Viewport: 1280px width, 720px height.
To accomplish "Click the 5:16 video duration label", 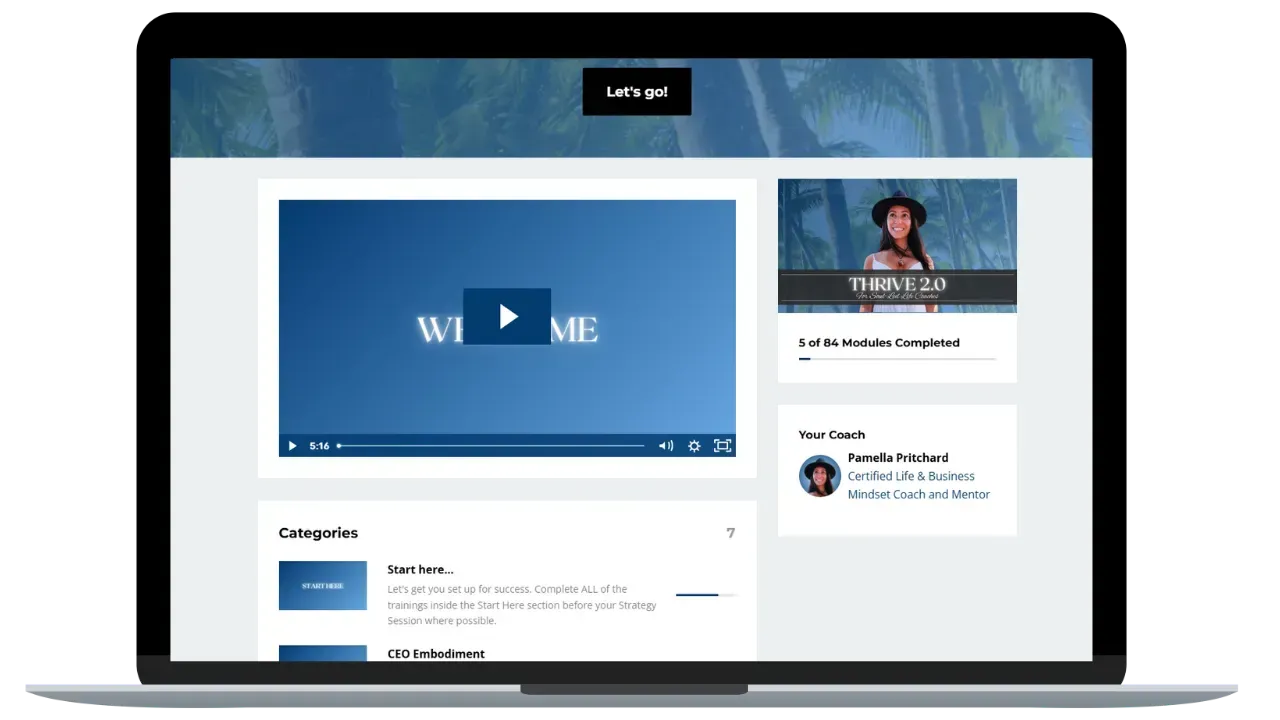I will (x=319, y=446).
